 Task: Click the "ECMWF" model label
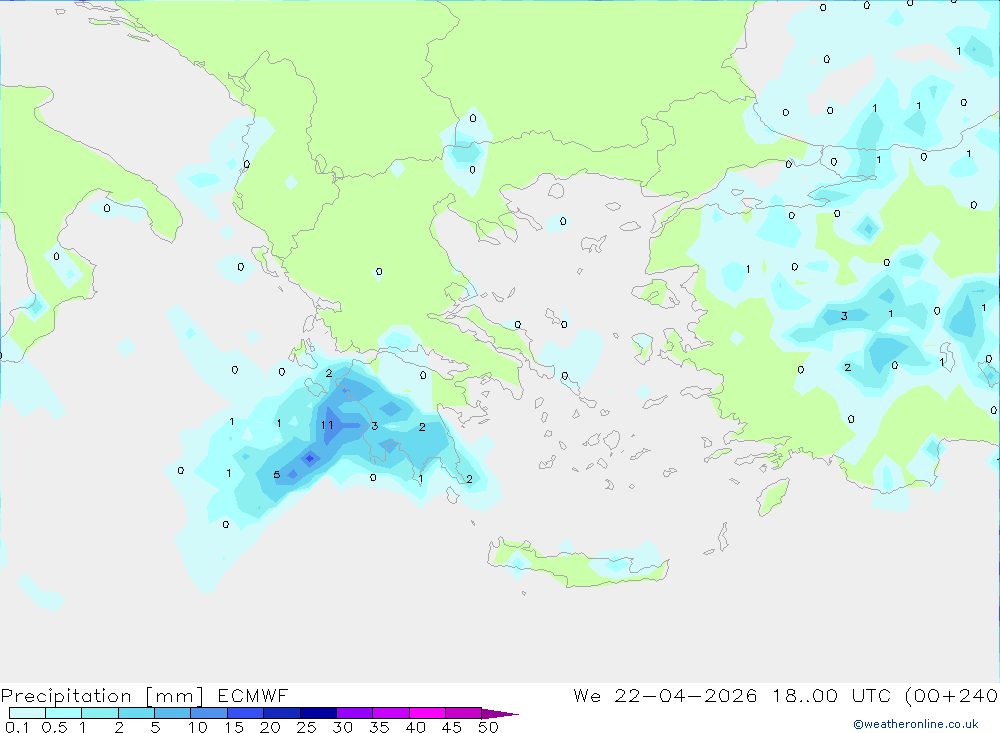pos(253,696)
